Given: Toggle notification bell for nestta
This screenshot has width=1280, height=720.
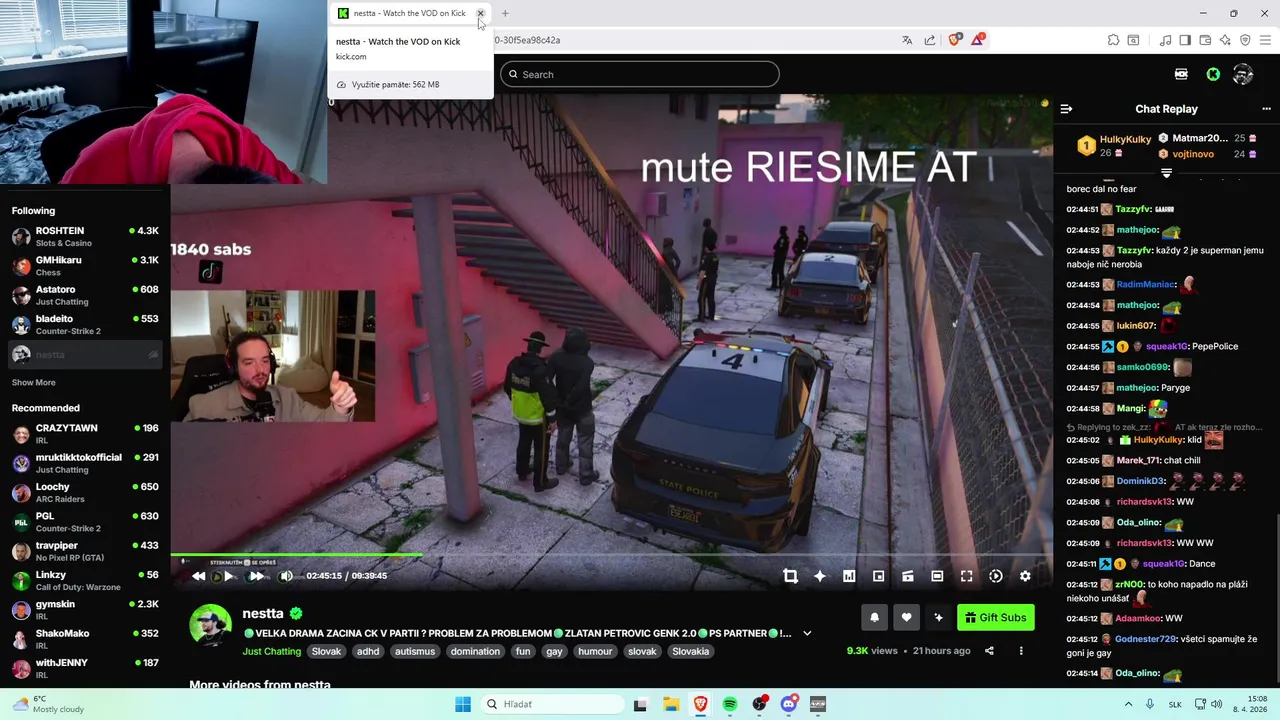Looking at the screenshot, I should coord(874,618).
